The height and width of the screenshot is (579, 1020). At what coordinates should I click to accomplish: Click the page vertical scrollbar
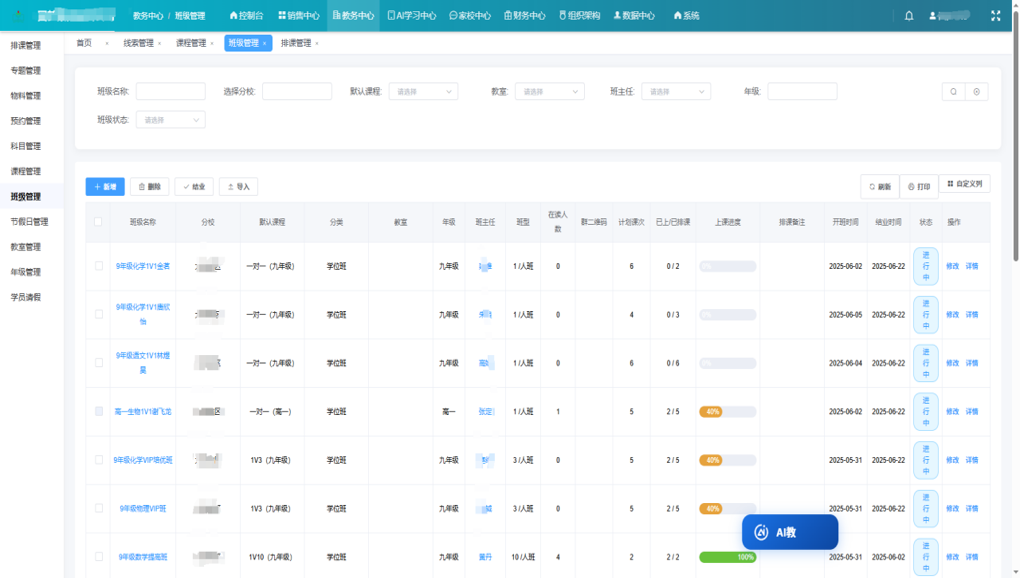(x=1015, y=137)
